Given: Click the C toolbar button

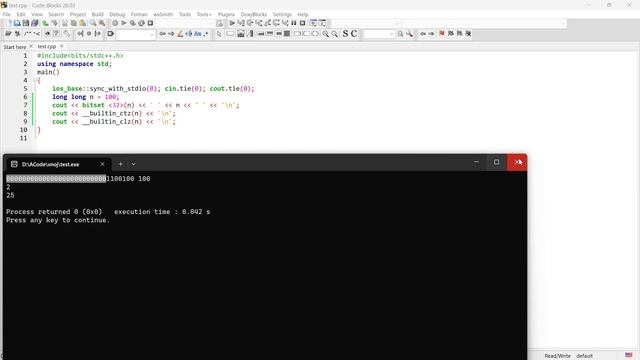Looking at the screenshot, I should pyautogui.click(x=354, y=34).
